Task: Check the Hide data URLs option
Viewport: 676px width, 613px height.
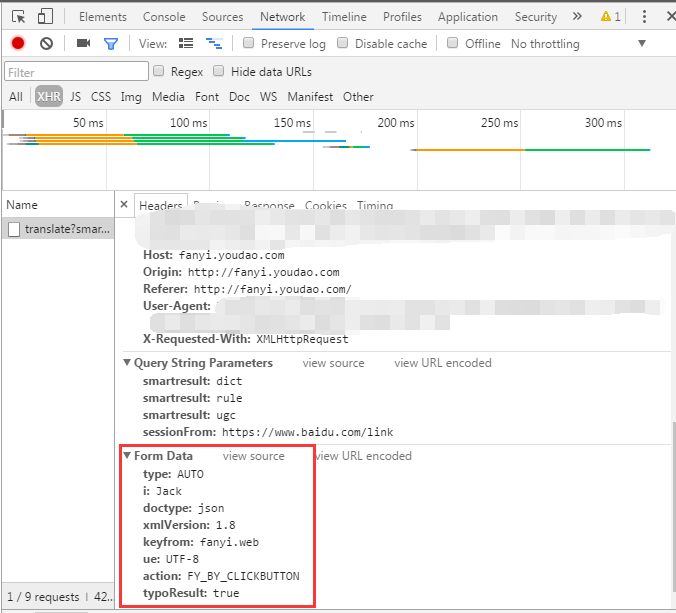Action: (219, 71)
